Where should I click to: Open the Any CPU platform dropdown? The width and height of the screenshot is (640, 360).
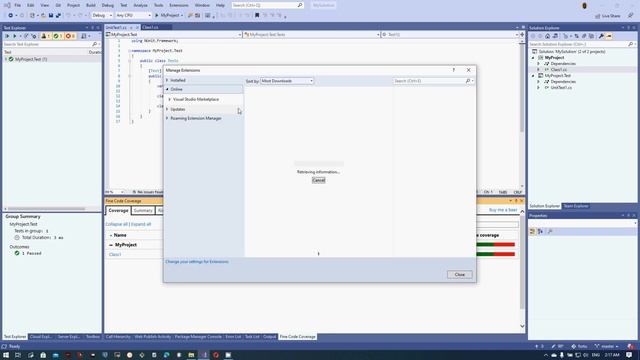click(x=133, y=16)
